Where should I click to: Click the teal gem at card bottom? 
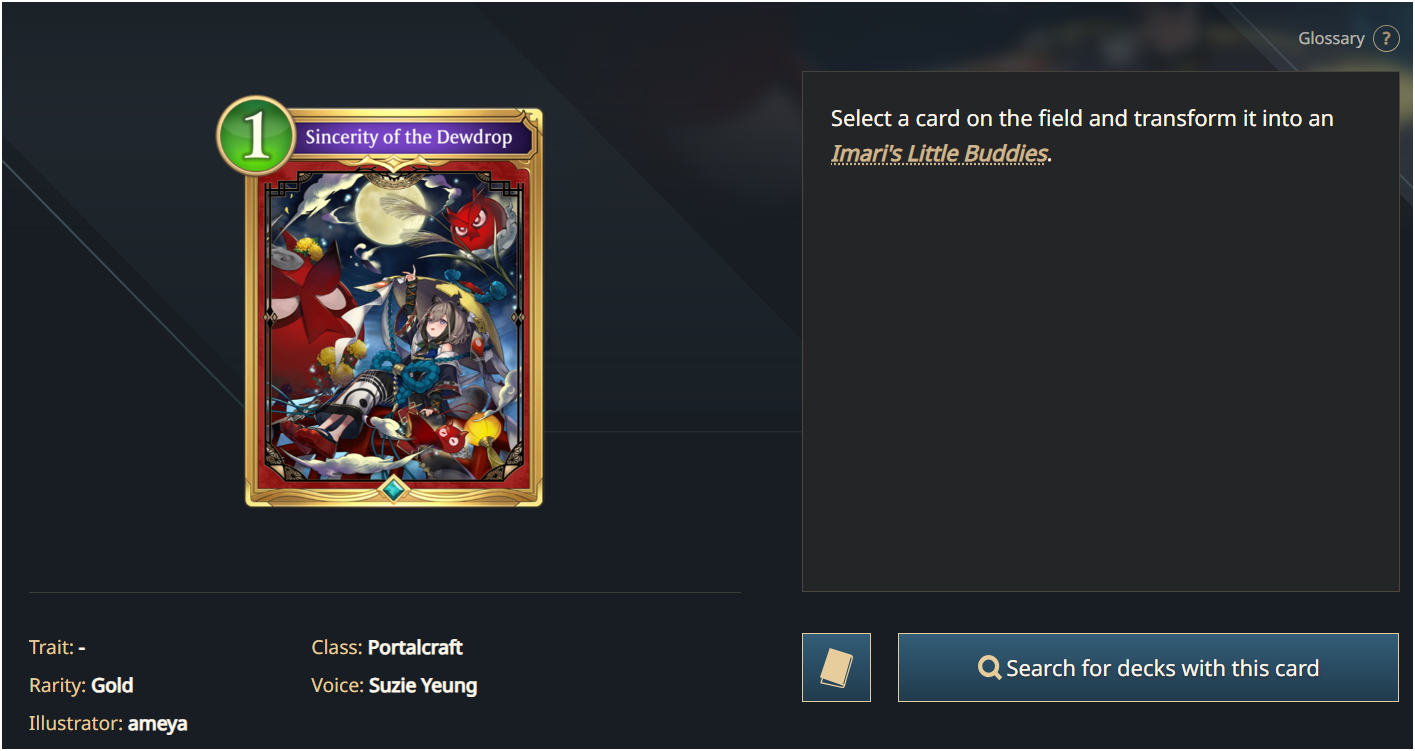click(x=394, y=489)
